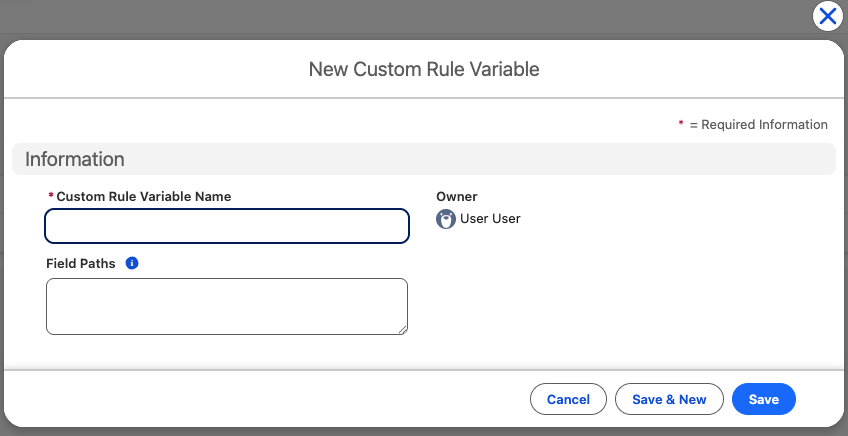Click the New Custom Rule Variable title
The image size is (848, 436).
[424, 69]
